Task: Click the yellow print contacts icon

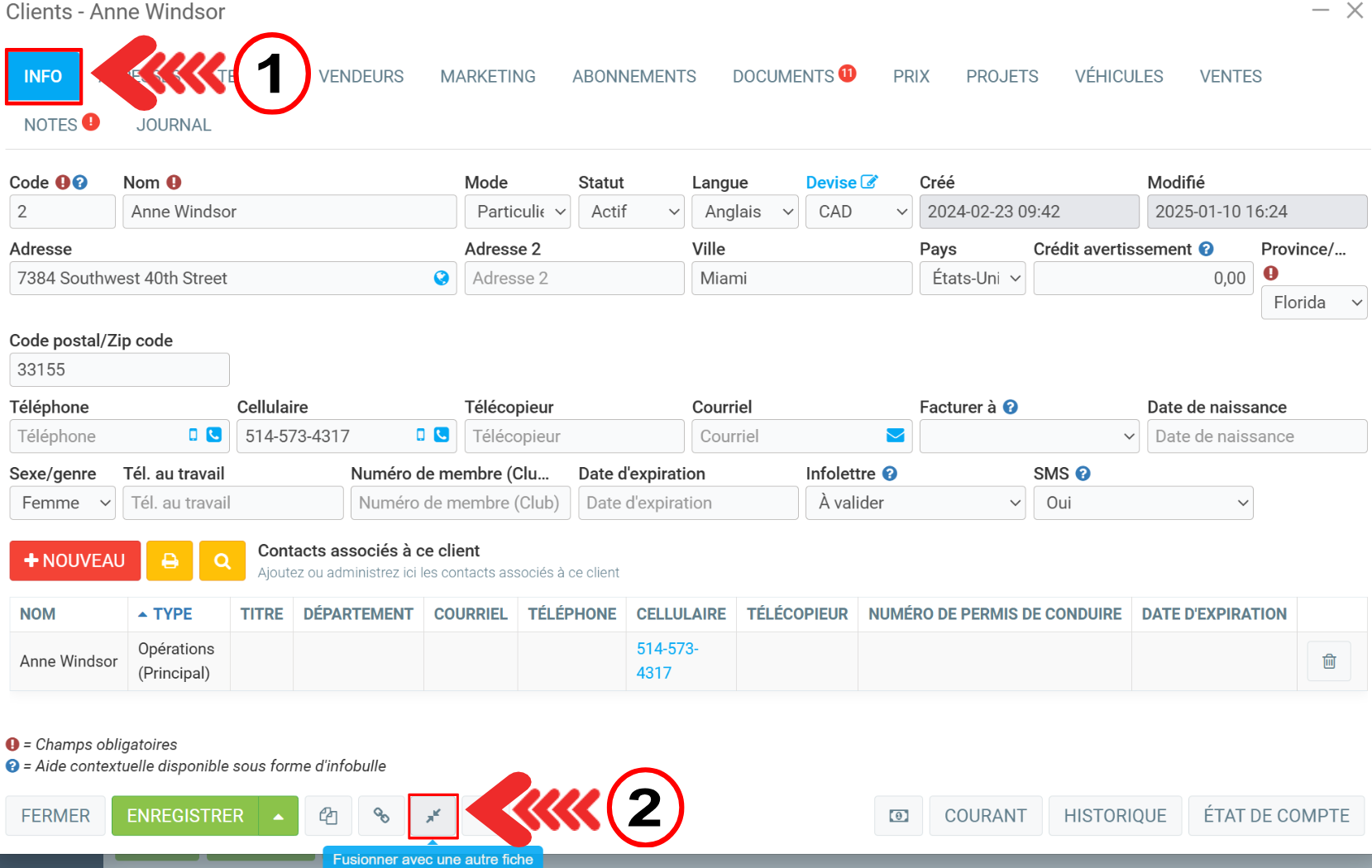Action: (170, 561)
